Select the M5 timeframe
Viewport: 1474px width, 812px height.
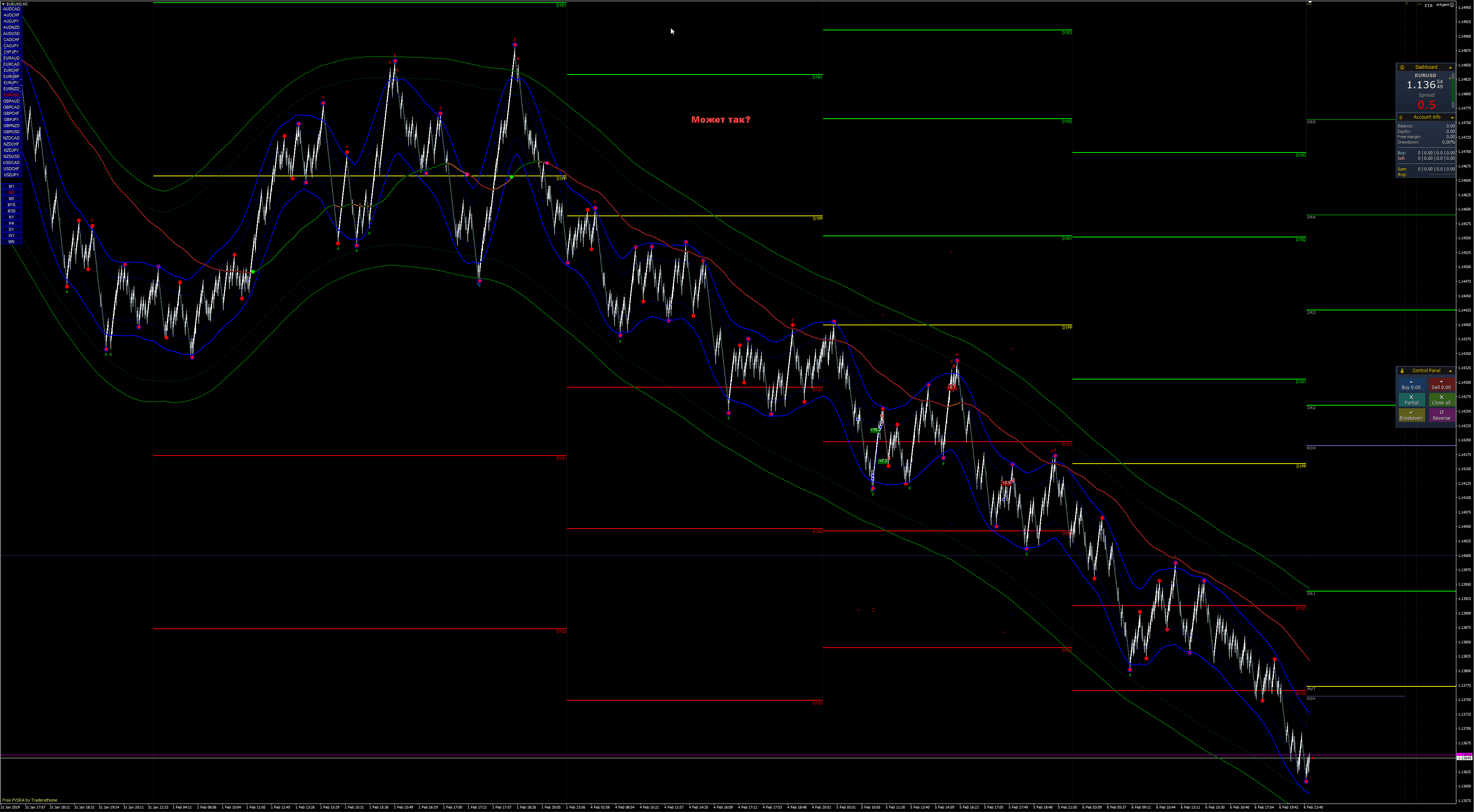(x=12, y=199)
